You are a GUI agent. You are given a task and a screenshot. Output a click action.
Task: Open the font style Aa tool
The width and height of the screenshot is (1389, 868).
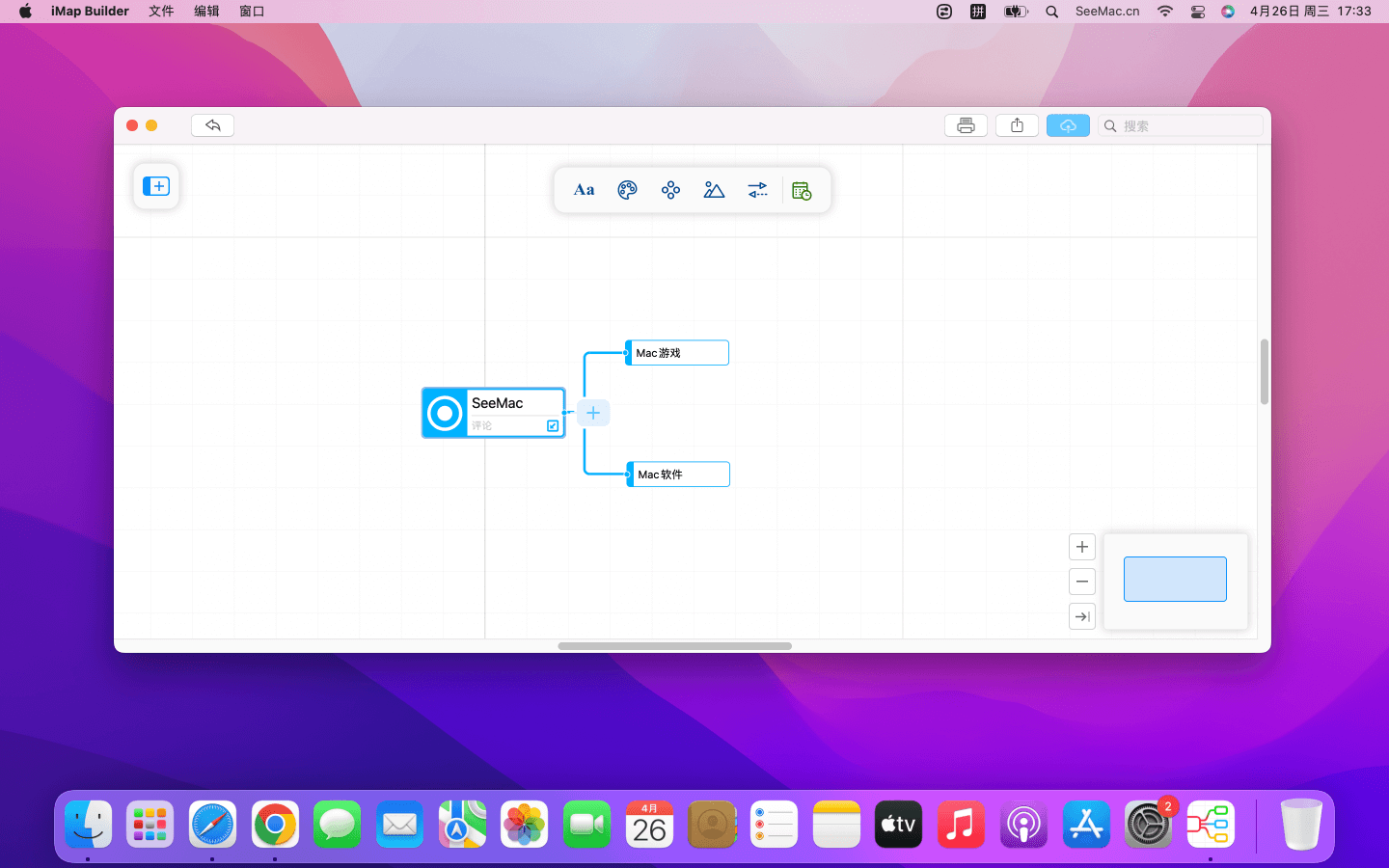pos(584,190)
